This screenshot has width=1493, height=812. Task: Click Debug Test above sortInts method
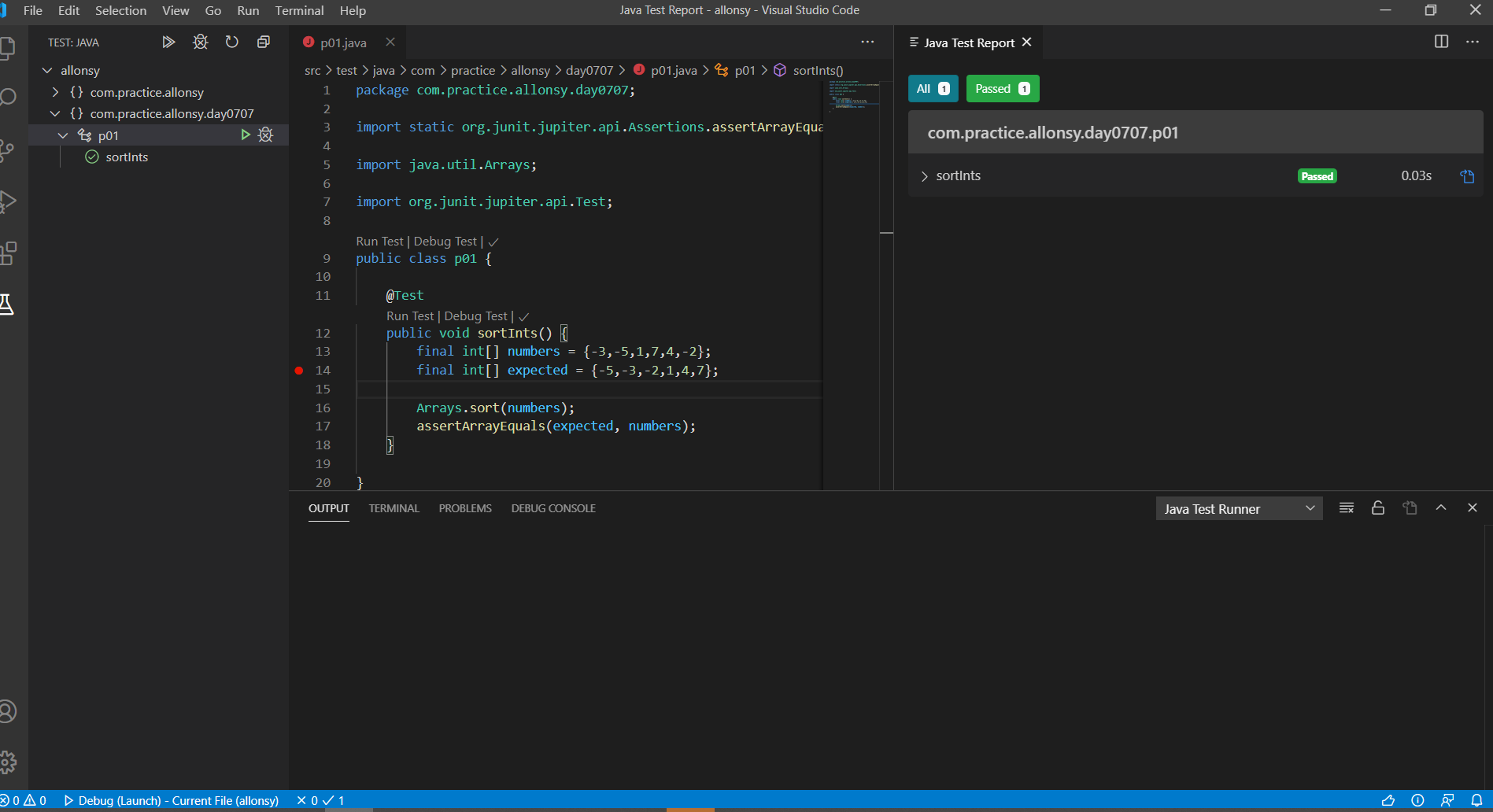click(x=476, y=316)
